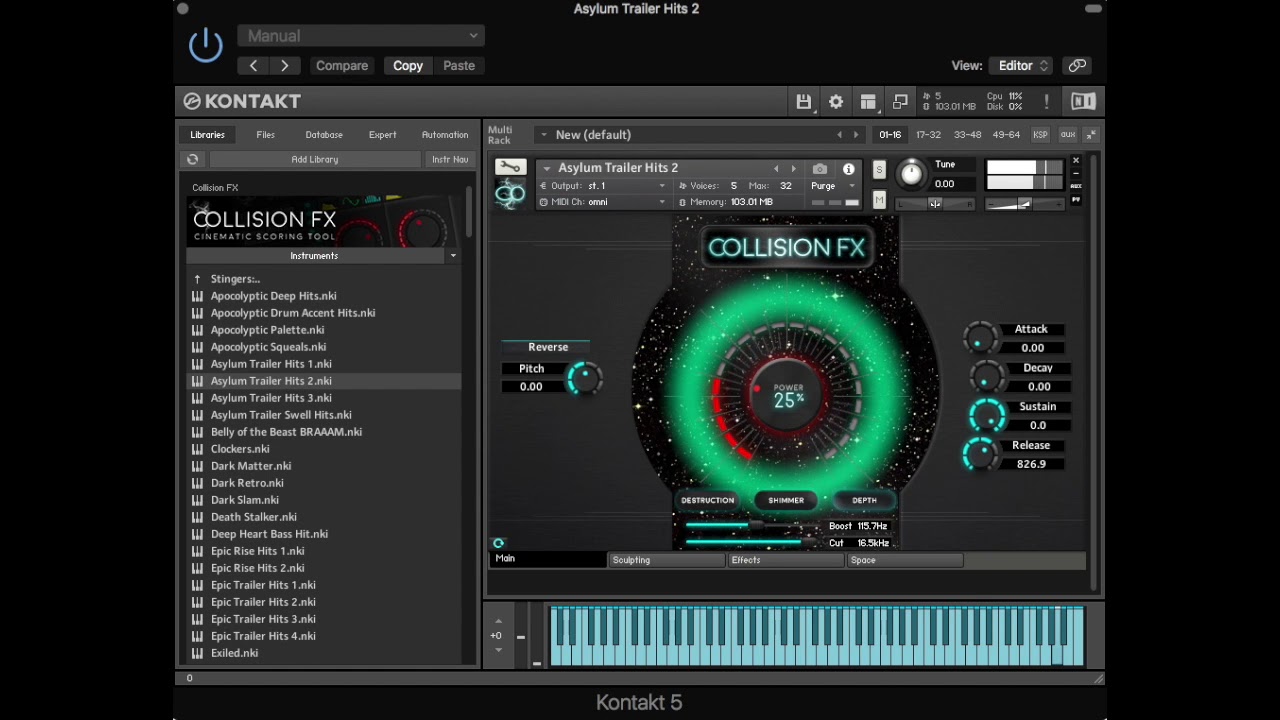The image size is (1280, 720).
Task: Open the Purge dropdown menu
Action: click(x=833, y=186)
